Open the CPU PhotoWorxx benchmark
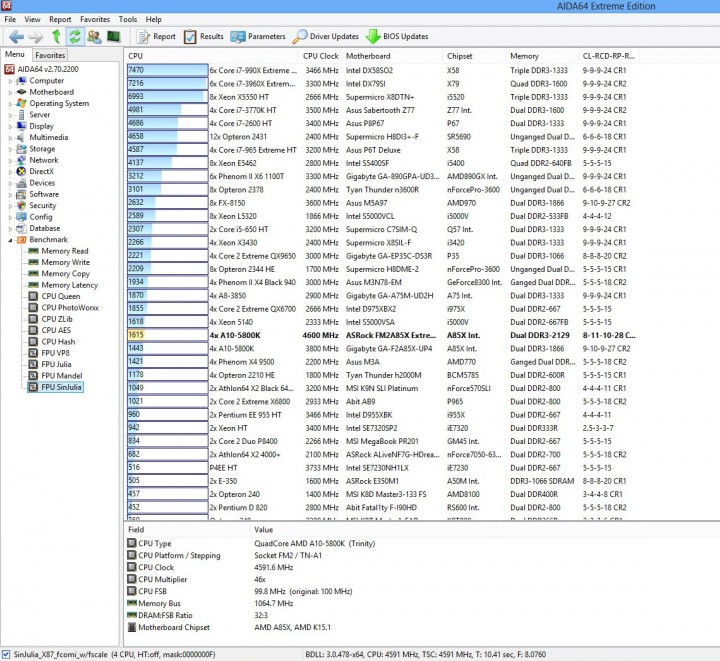Screen dimensions: 720x661 (70, 308)
